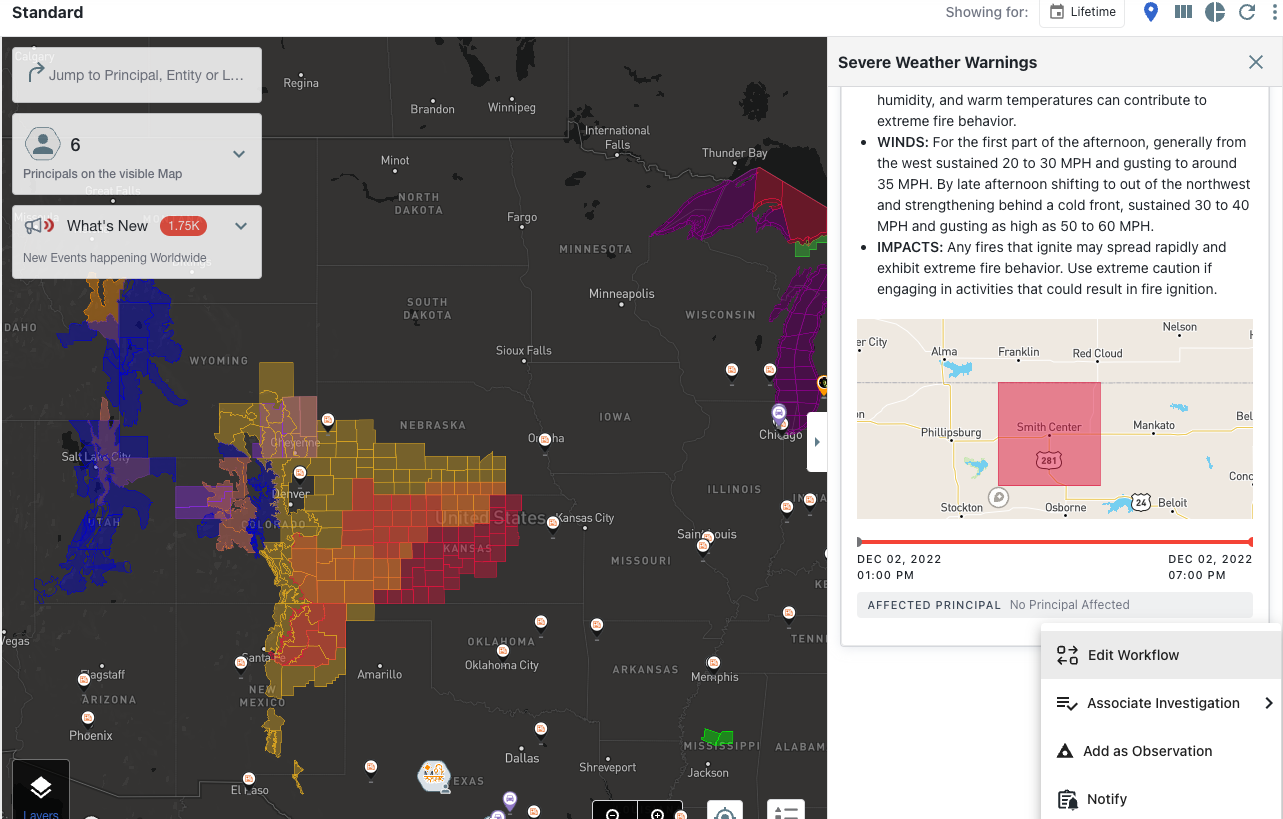1283x819 pixels.
Task: Click the IMPACTS bullet label
Action: (x=910, y=247)
